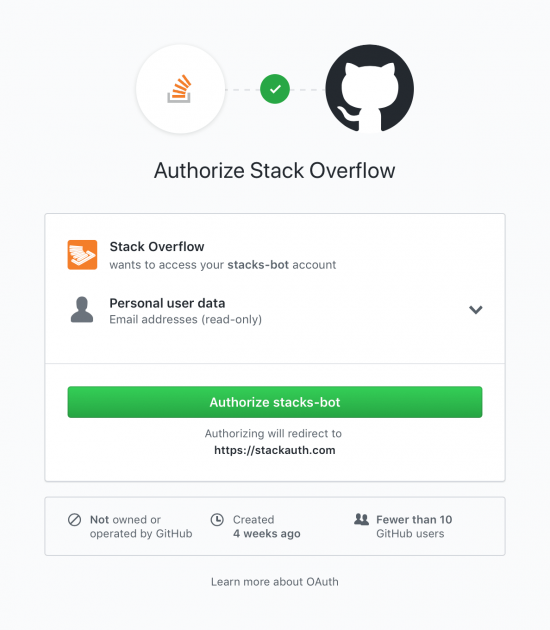Click Fewer than 10 GitHub users text

coord(414,526)
